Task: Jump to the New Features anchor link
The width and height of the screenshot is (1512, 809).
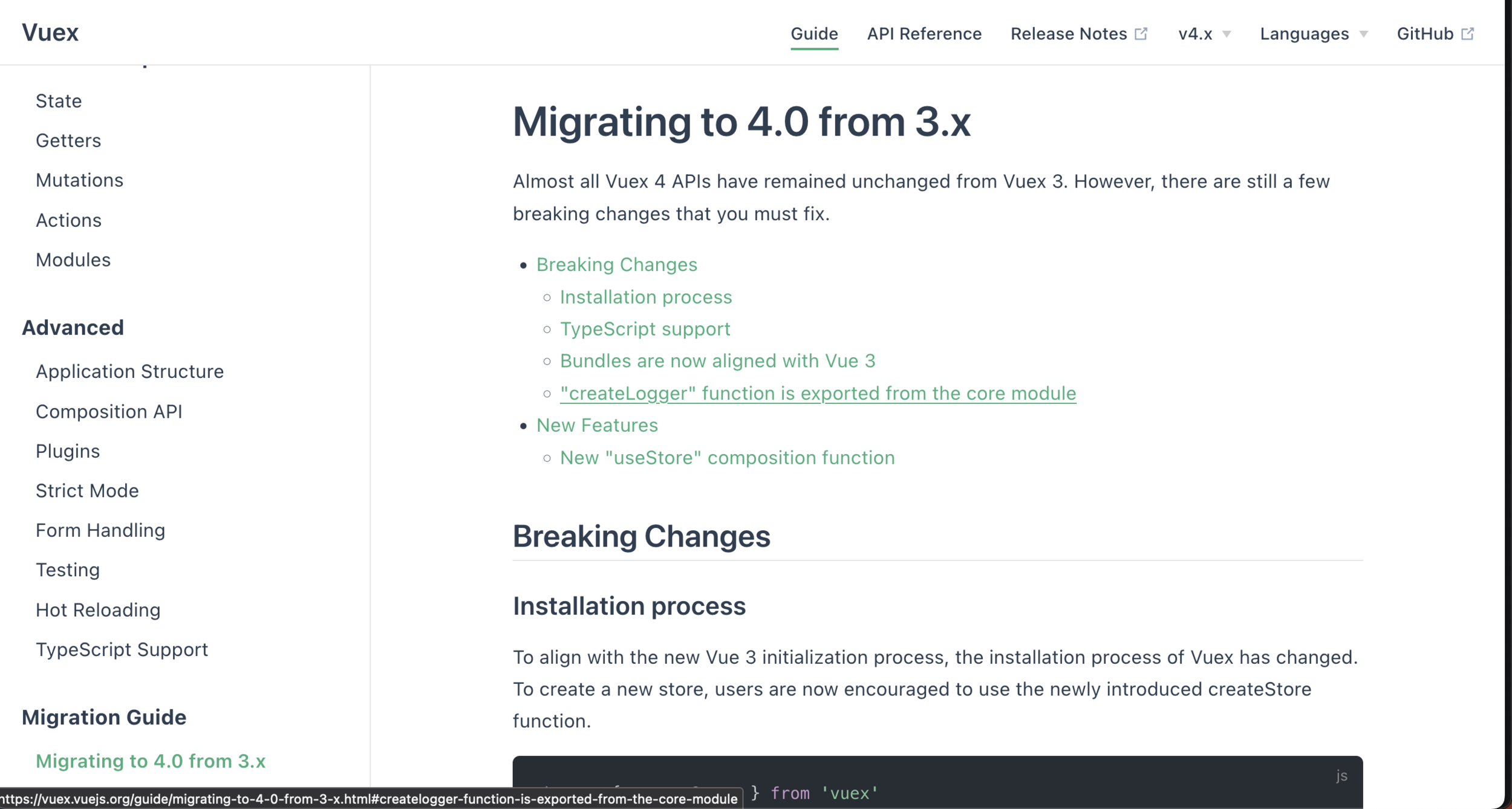Action: pos(596,425)
